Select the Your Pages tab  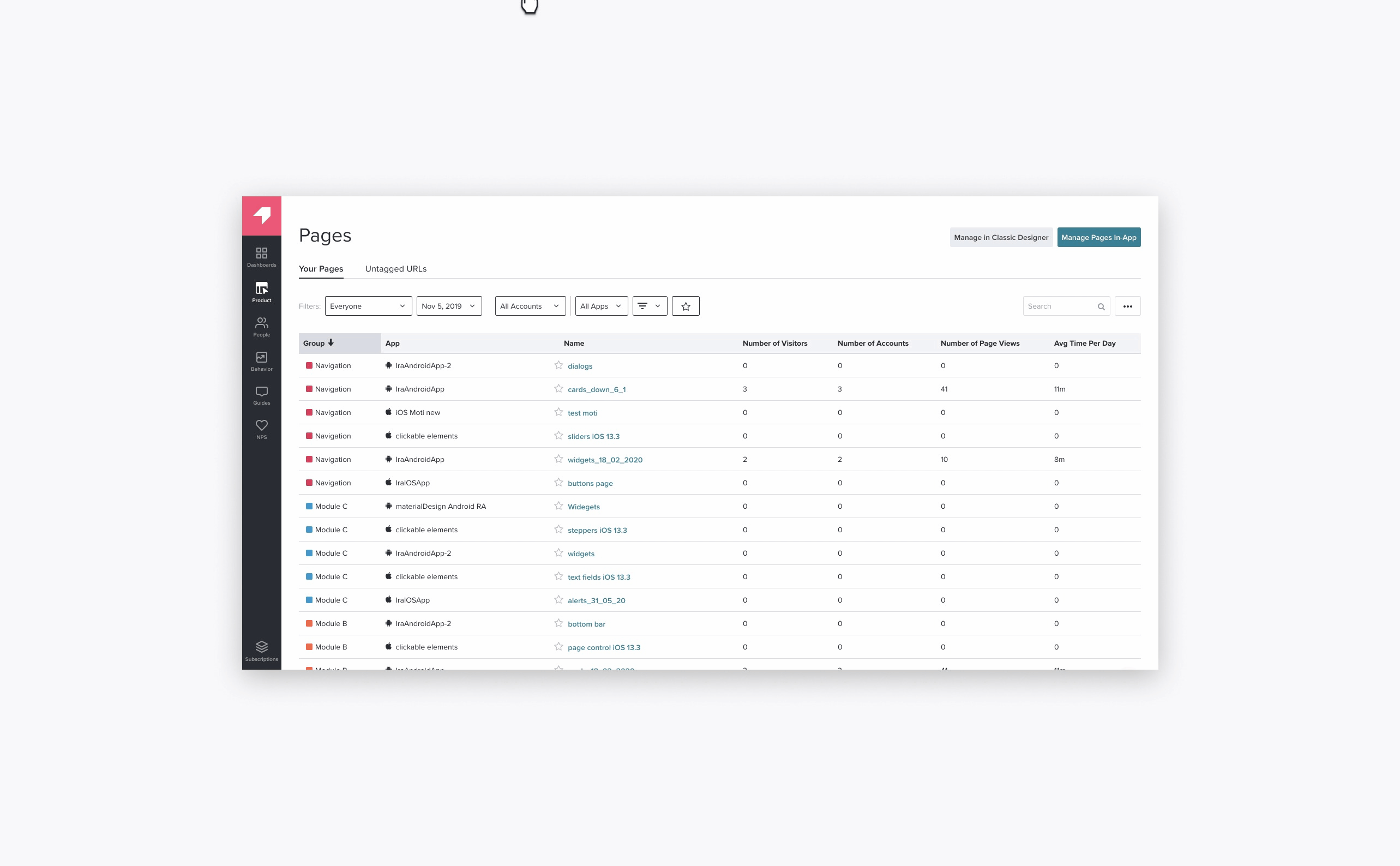(321, 269)
